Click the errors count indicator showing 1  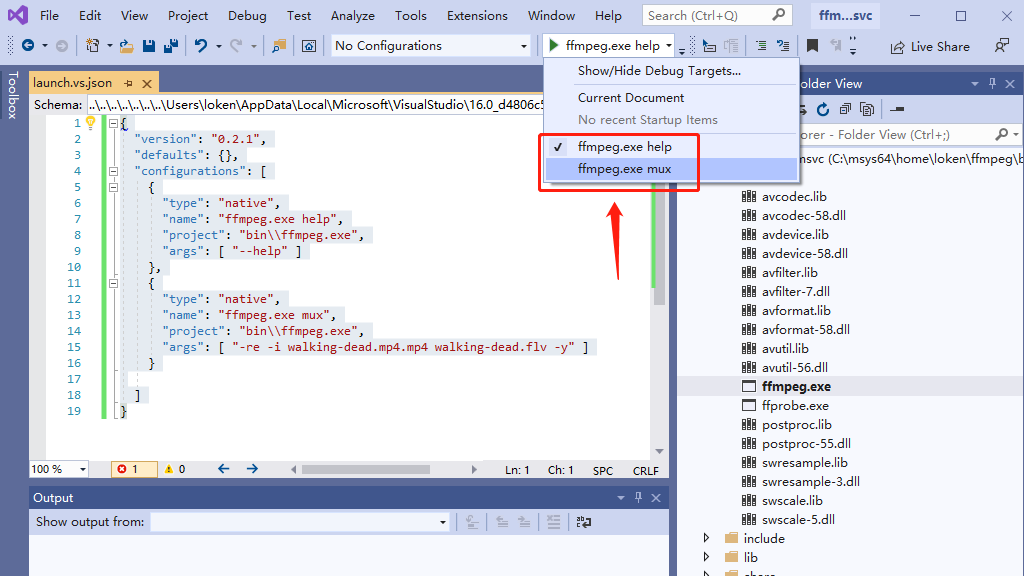pyautogui.click(x=134, y=469)
